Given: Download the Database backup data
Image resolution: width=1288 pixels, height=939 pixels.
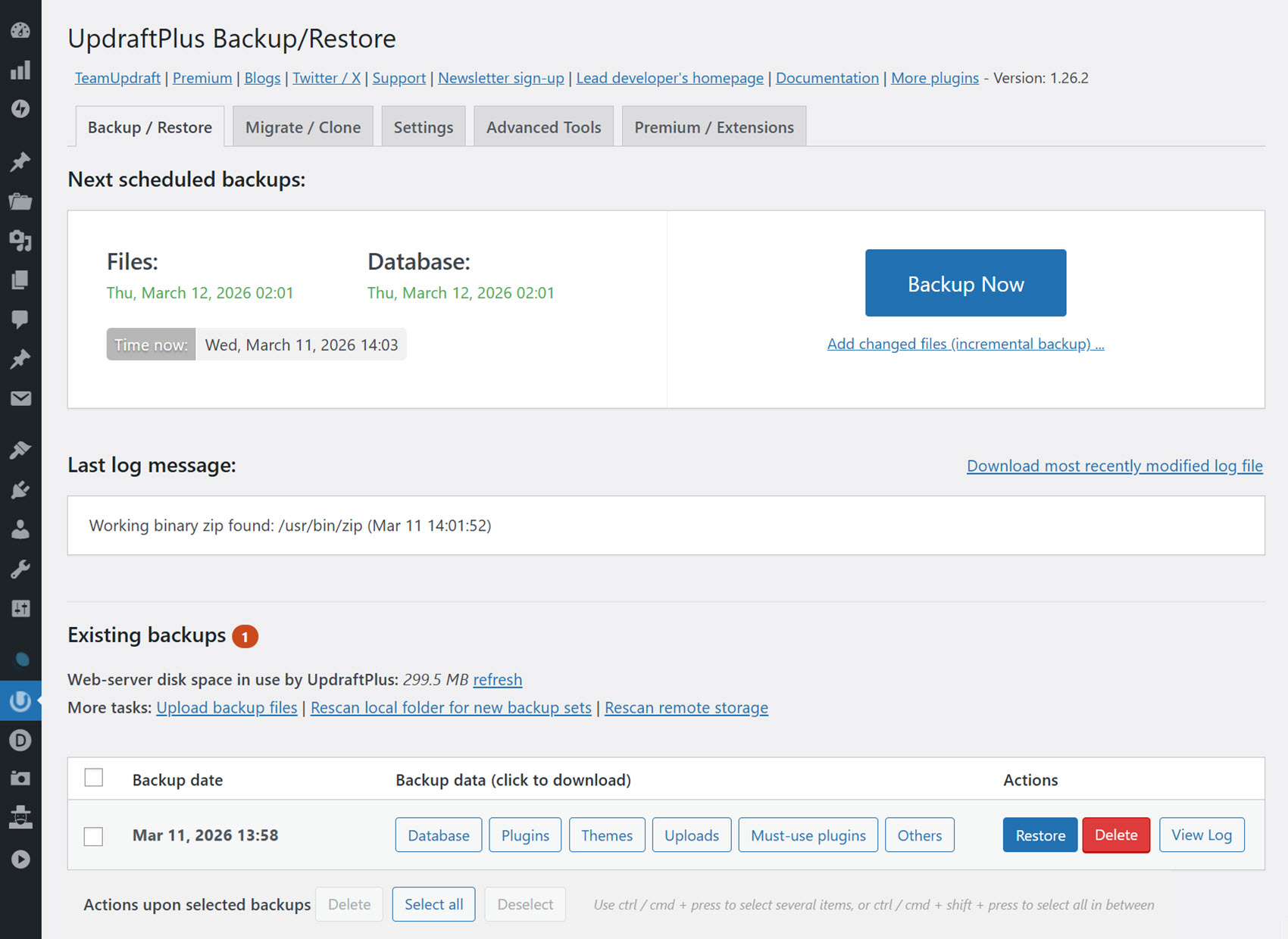Looking at the screenshot, I should [x=439, y=835].
